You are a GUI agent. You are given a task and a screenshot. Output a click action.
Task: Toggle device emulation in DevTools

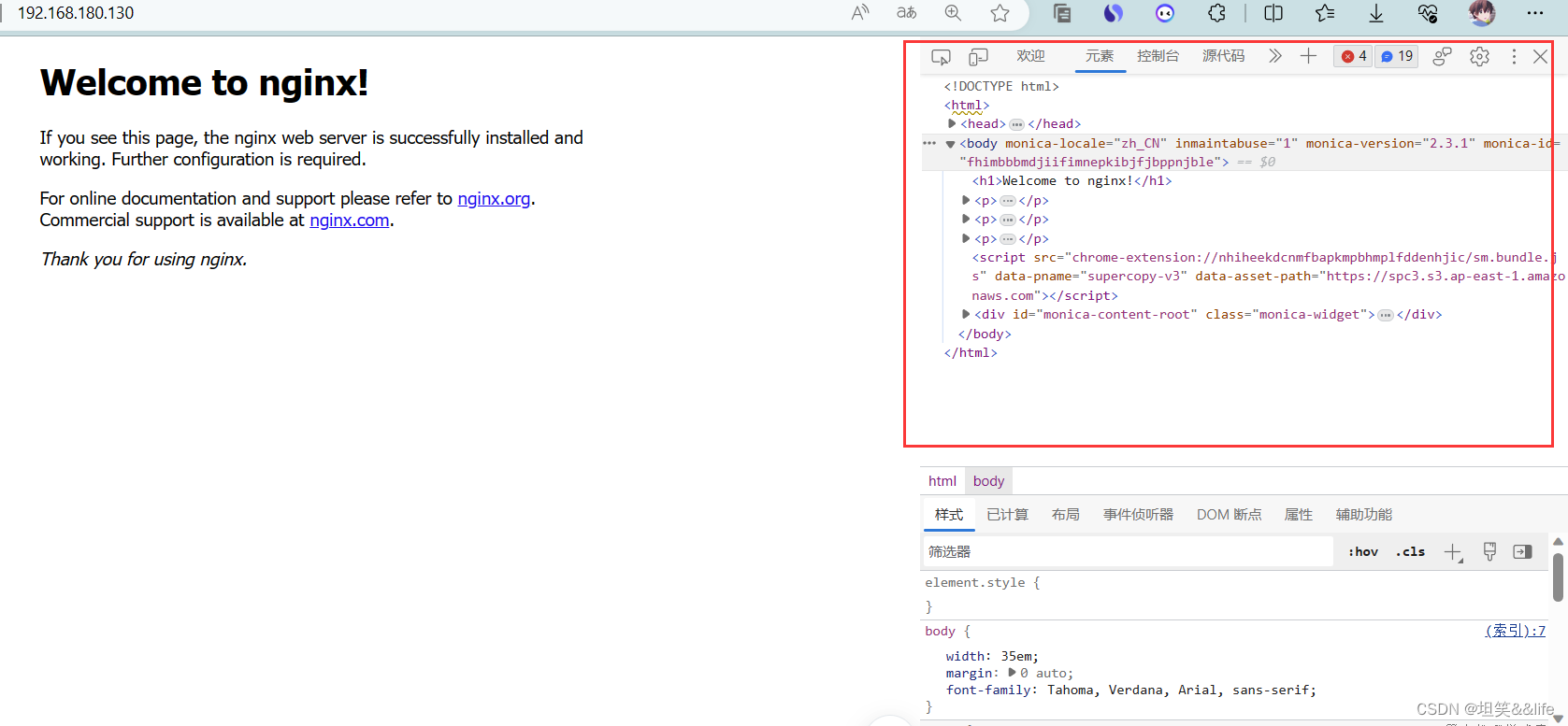coord(978,57)
